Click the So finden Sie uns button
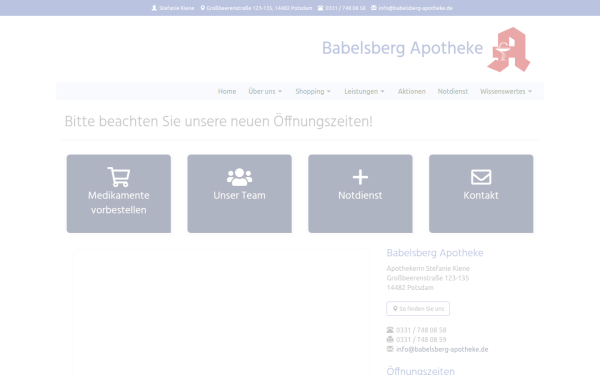 [418, 309]
